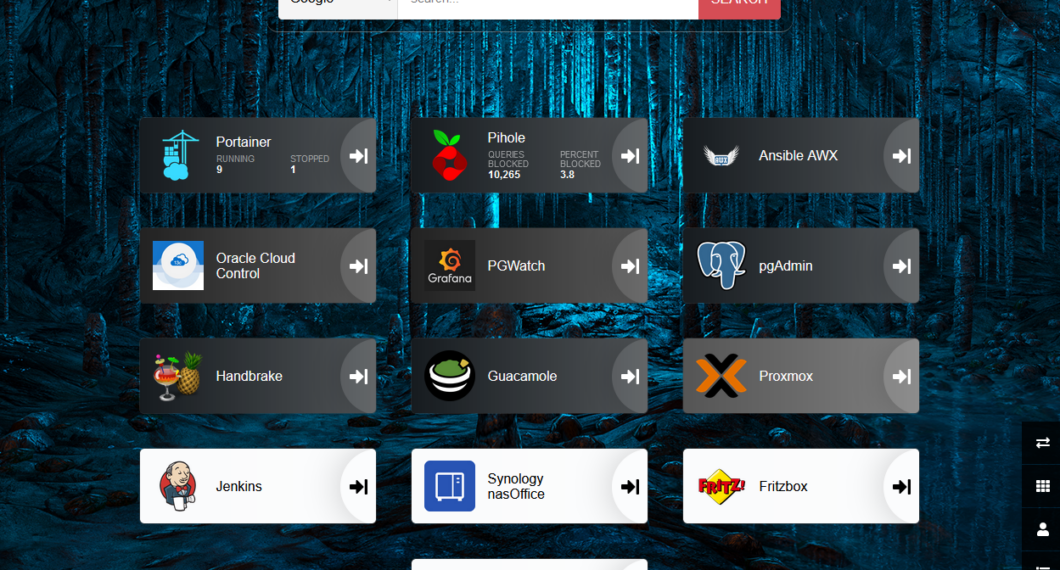Click the red Search button
This screenshot has width=1060, height=570.
click(x=740, y=7)
